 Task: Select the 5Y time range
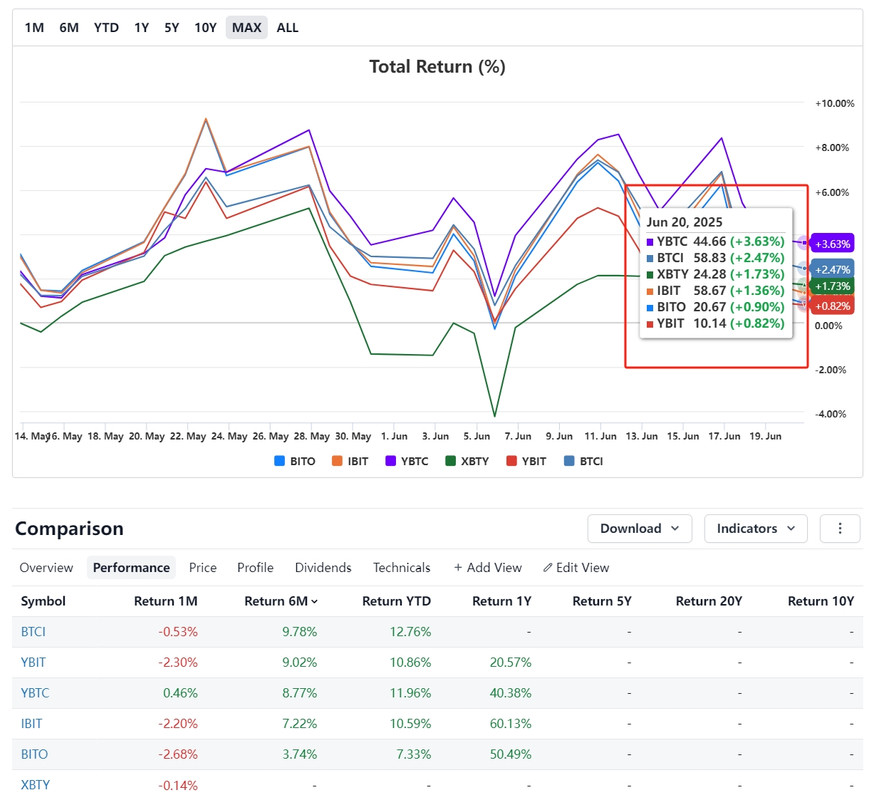coord(172,27)
